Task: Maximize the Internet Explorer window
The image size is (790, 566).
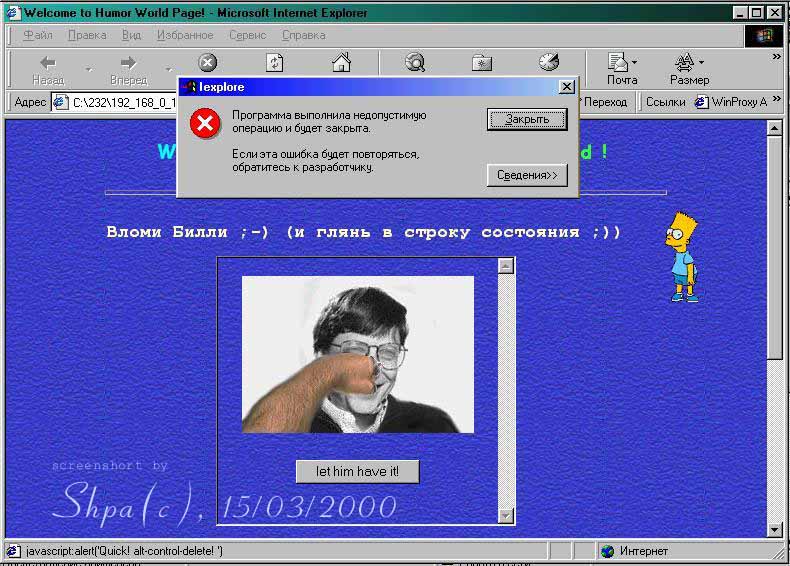Action: click(x=756, y=13)
